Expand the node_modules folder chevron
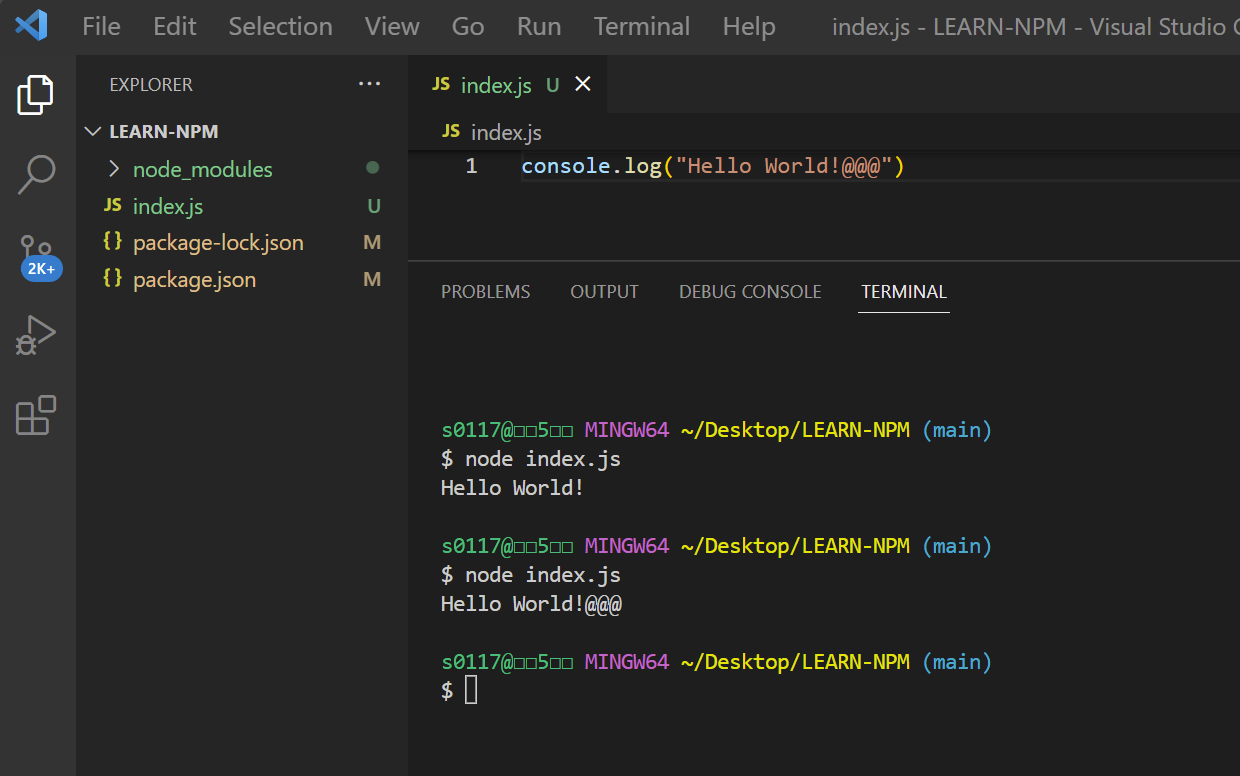The height and width of the screenshot is (776, 1240). pyautogui.click(x=113, y=168)
